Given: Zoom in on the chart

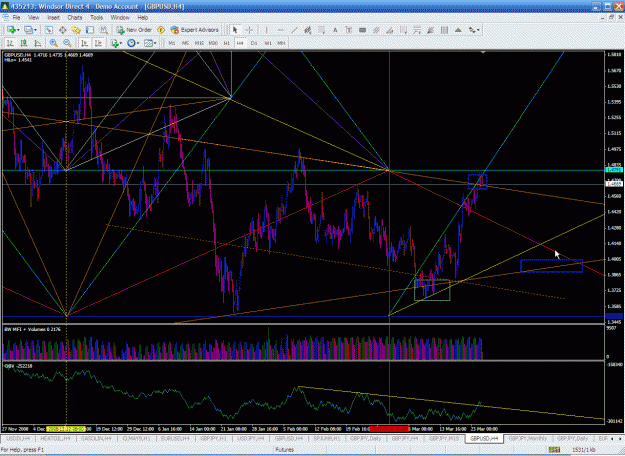Looking at the screenshot, I should 54,43.
